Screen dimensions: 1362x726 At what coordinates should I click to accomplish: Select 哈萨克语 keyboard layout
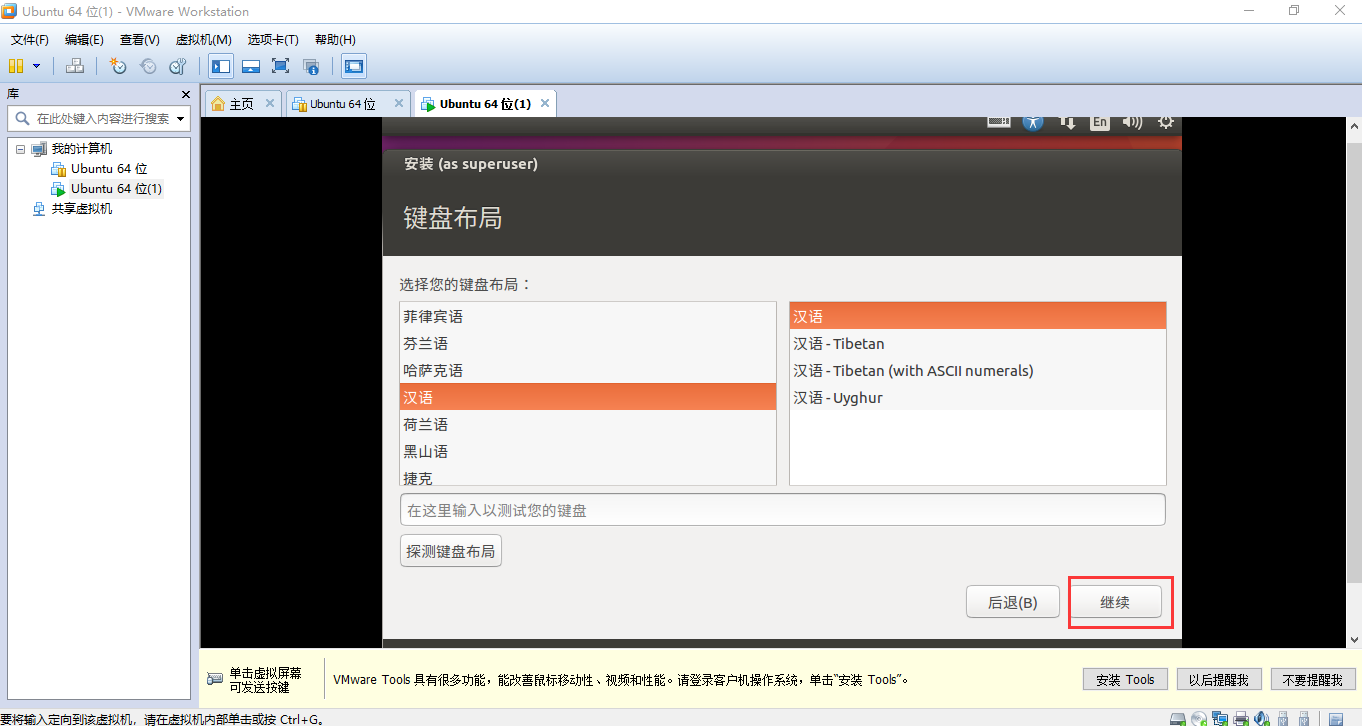(588, 371)
